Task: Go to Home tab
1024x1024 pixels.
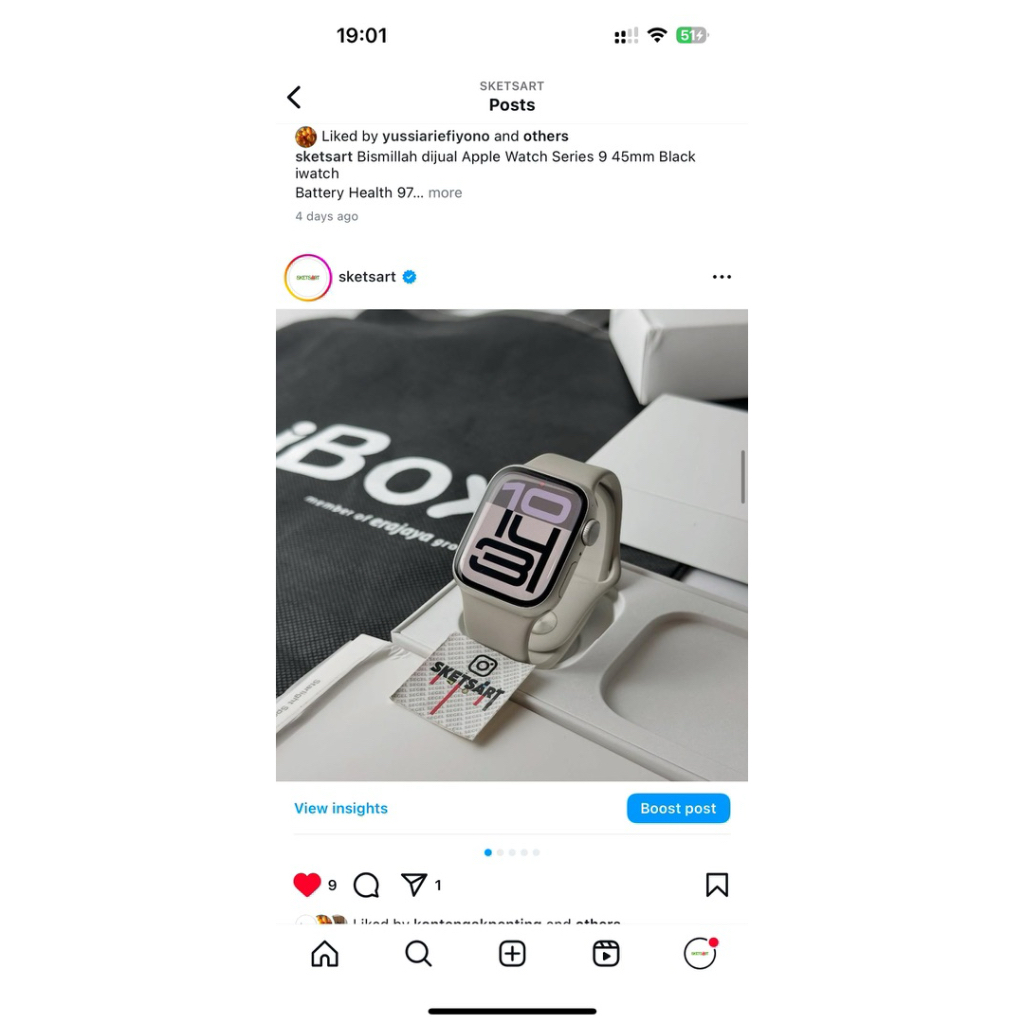Action: (325, 953)
